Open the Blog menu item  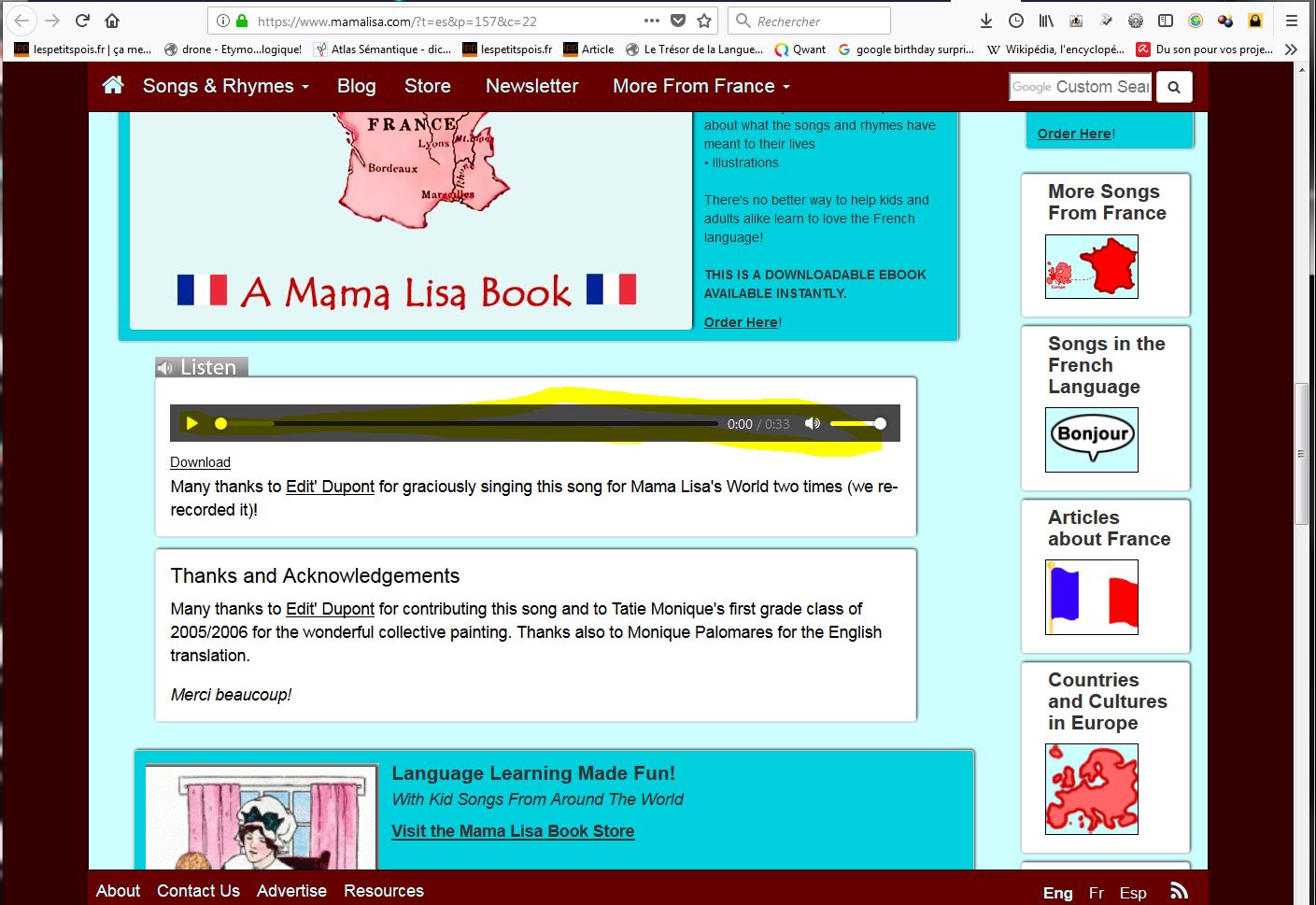(356, 86)
